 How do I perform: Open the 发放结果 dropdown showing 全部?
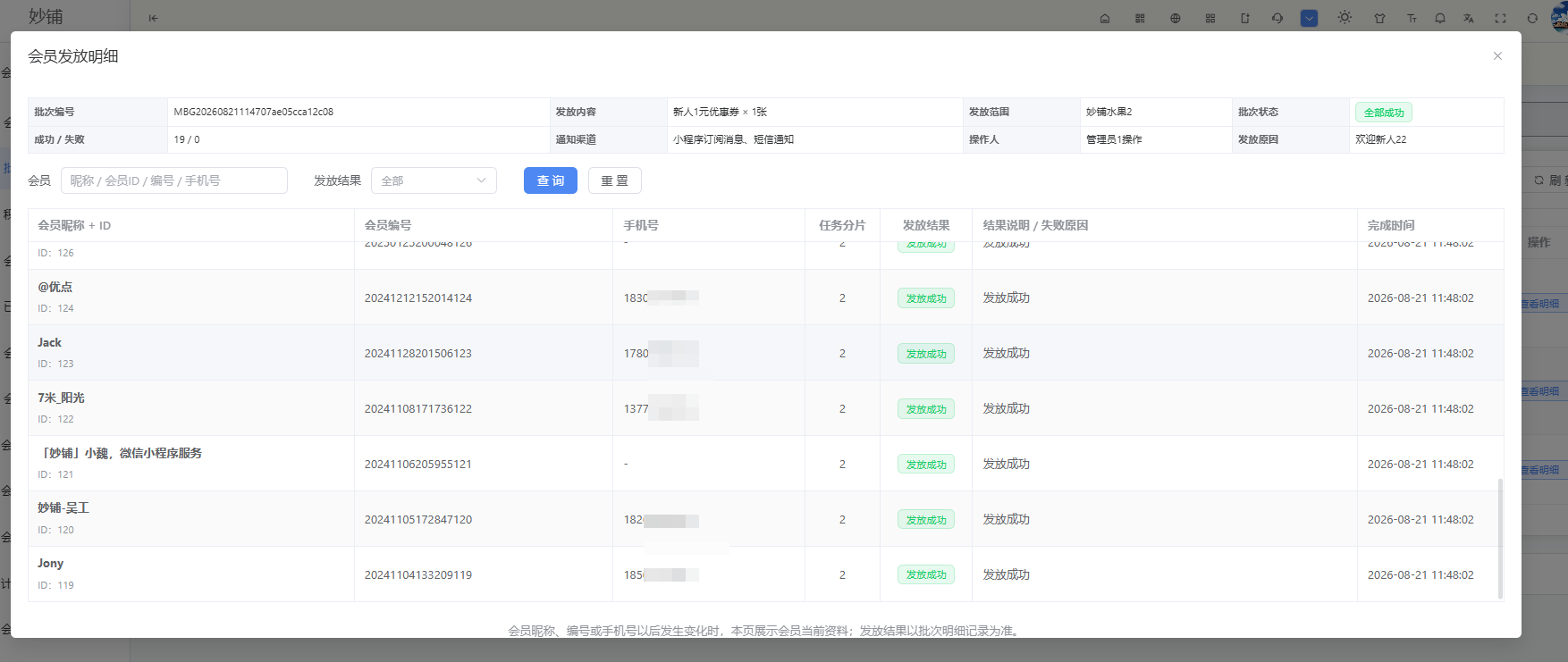(x=434, y=180)
